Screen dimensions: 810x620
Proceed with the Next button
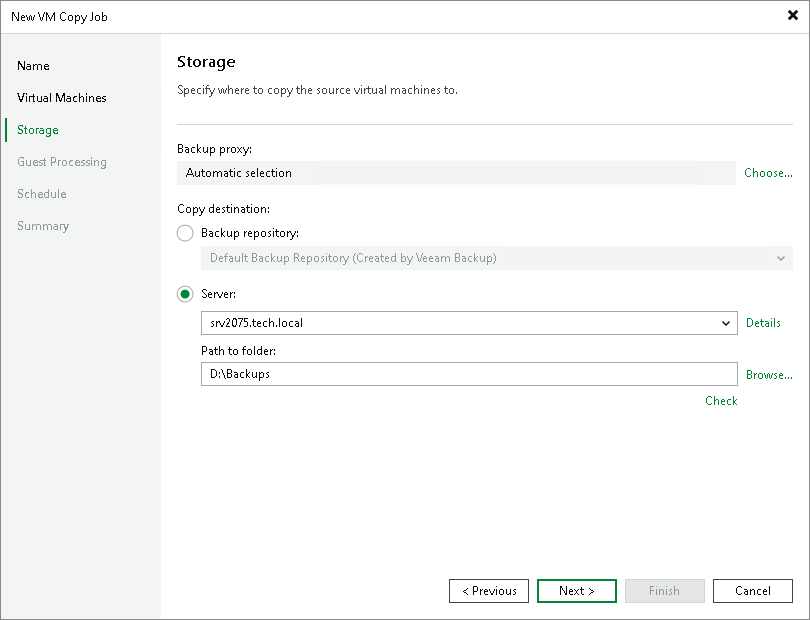577,591
